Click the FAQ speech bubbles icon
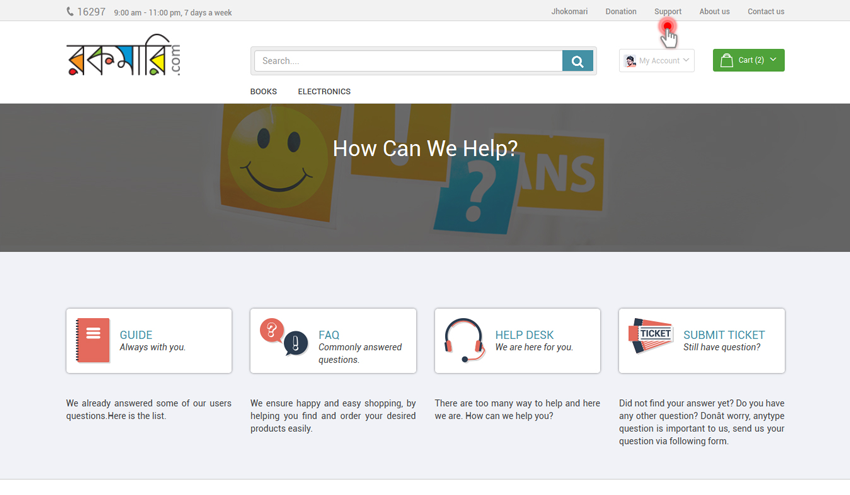Image resolution: width=850 pixels, height=495 pixels. pyautogui.click(x=284, y=338)
